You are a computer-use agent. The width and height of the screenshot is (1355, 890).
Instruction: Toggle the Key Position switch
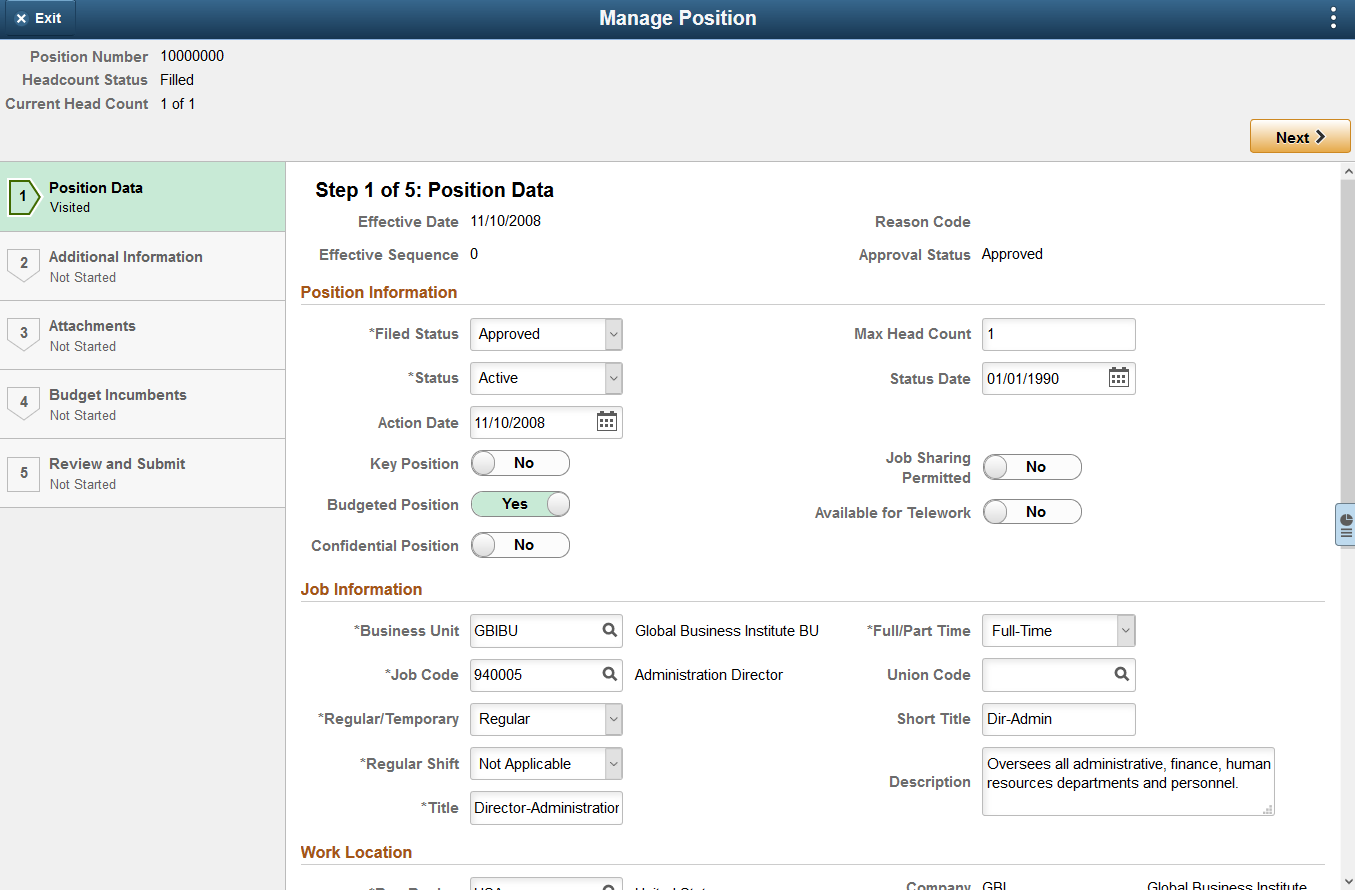point(520,463)
